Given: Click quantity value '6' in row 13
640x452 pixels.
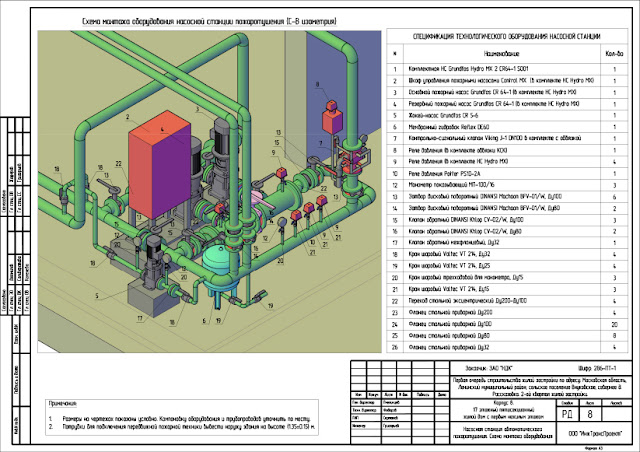Looking at the screenshot, I should pyautogui.click(x=614, y=197).
